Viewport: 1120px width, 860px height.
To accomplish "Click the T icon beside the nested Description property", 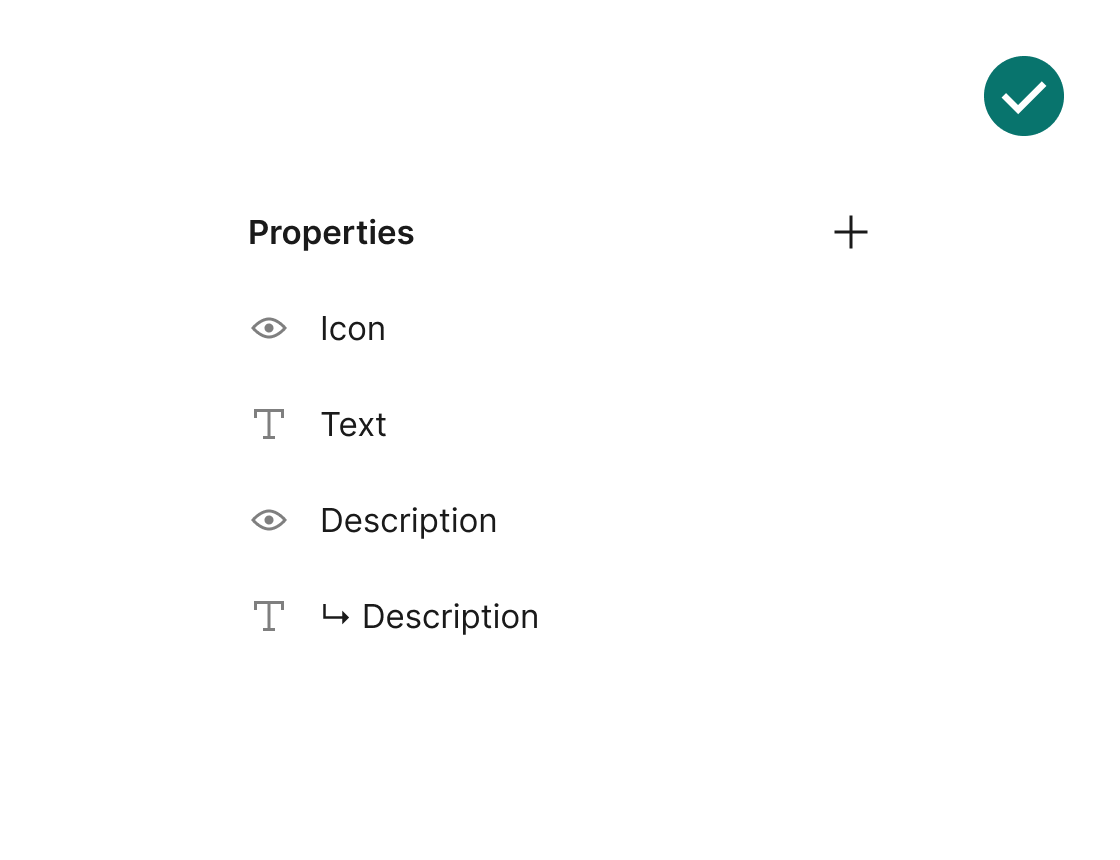I will (268, 616).
